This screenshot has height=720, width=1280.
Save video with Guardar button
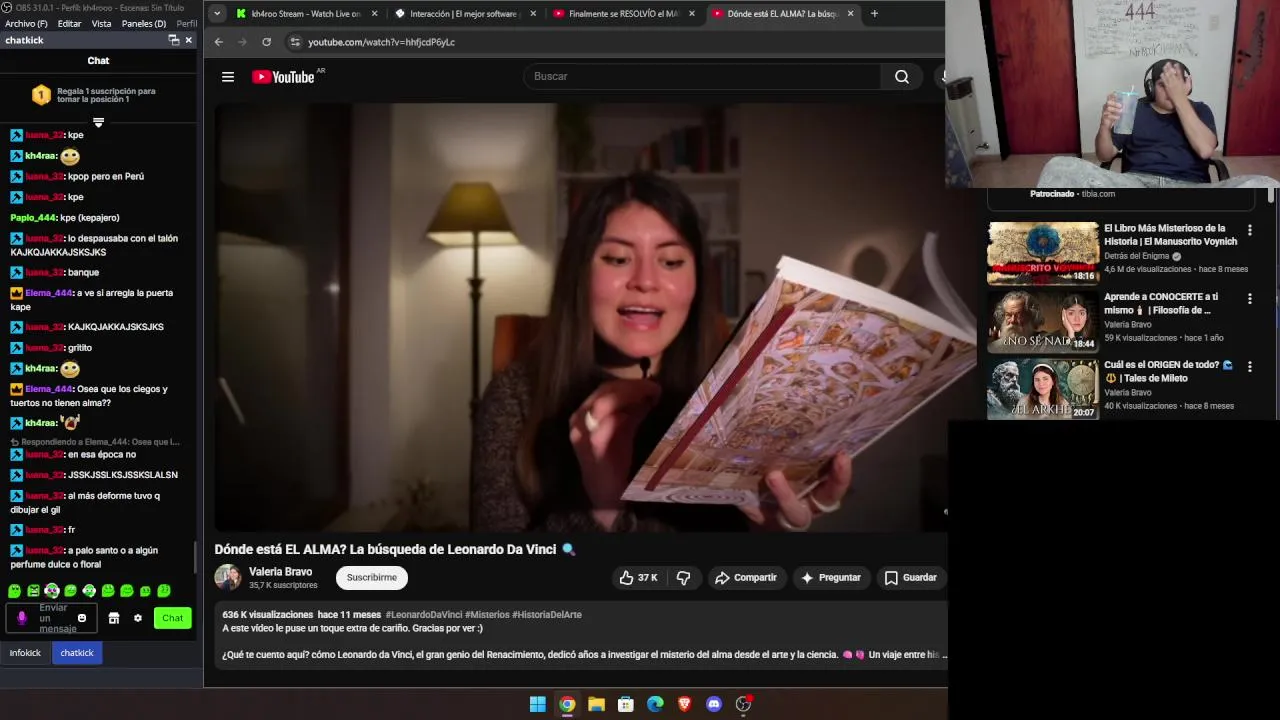[910, 578]
